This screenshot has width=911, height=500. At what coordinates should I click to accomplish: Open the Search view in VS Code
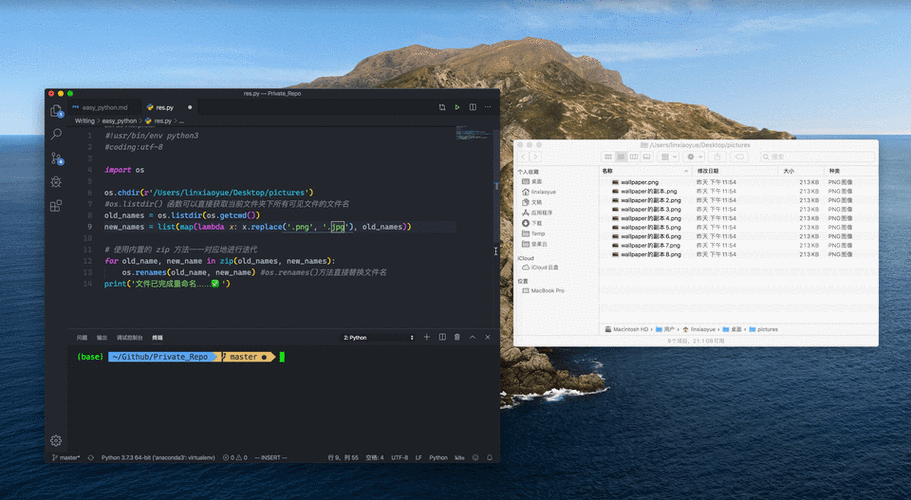click(x=56, y=134)
